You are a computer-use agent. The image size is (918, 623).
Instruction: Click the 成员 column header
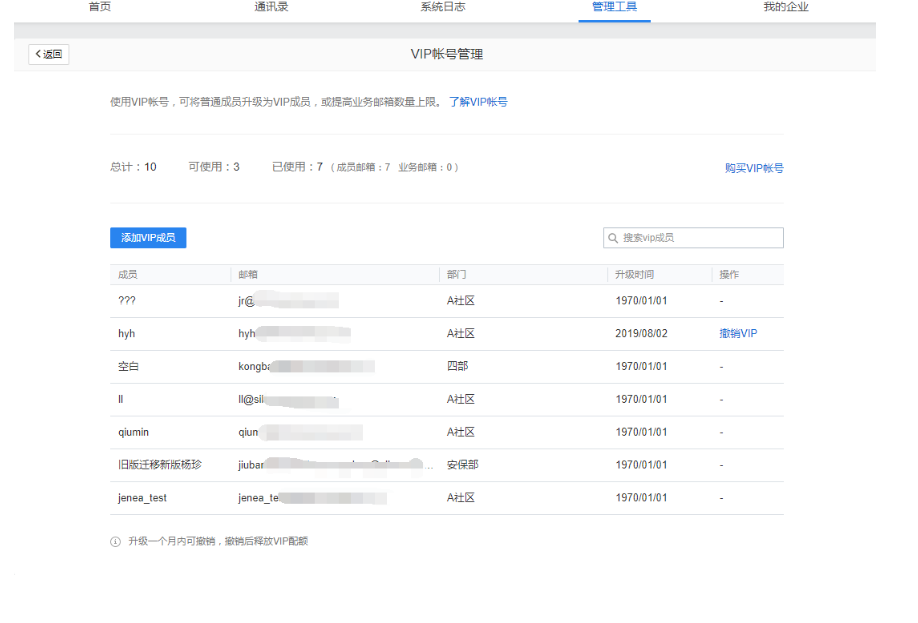(x=125, y=274)
